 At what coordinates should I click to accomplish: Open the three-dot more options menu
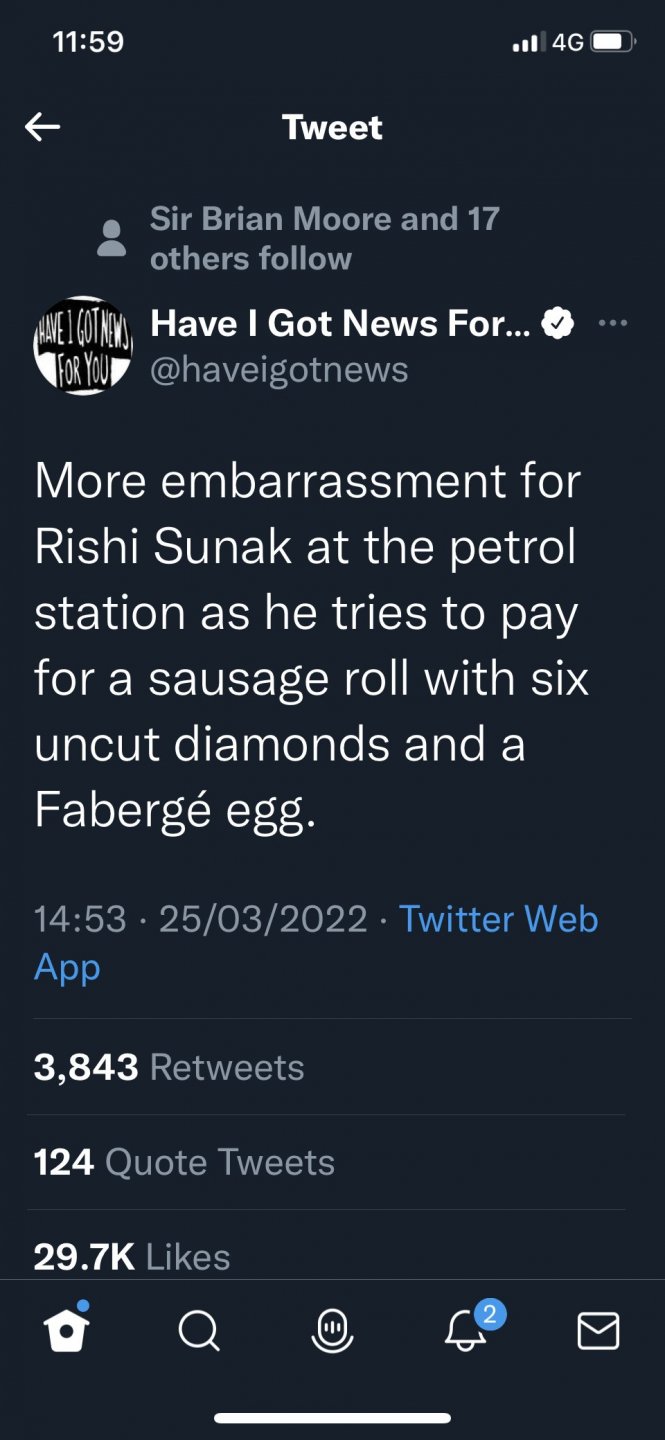click(x=611, y=323)
